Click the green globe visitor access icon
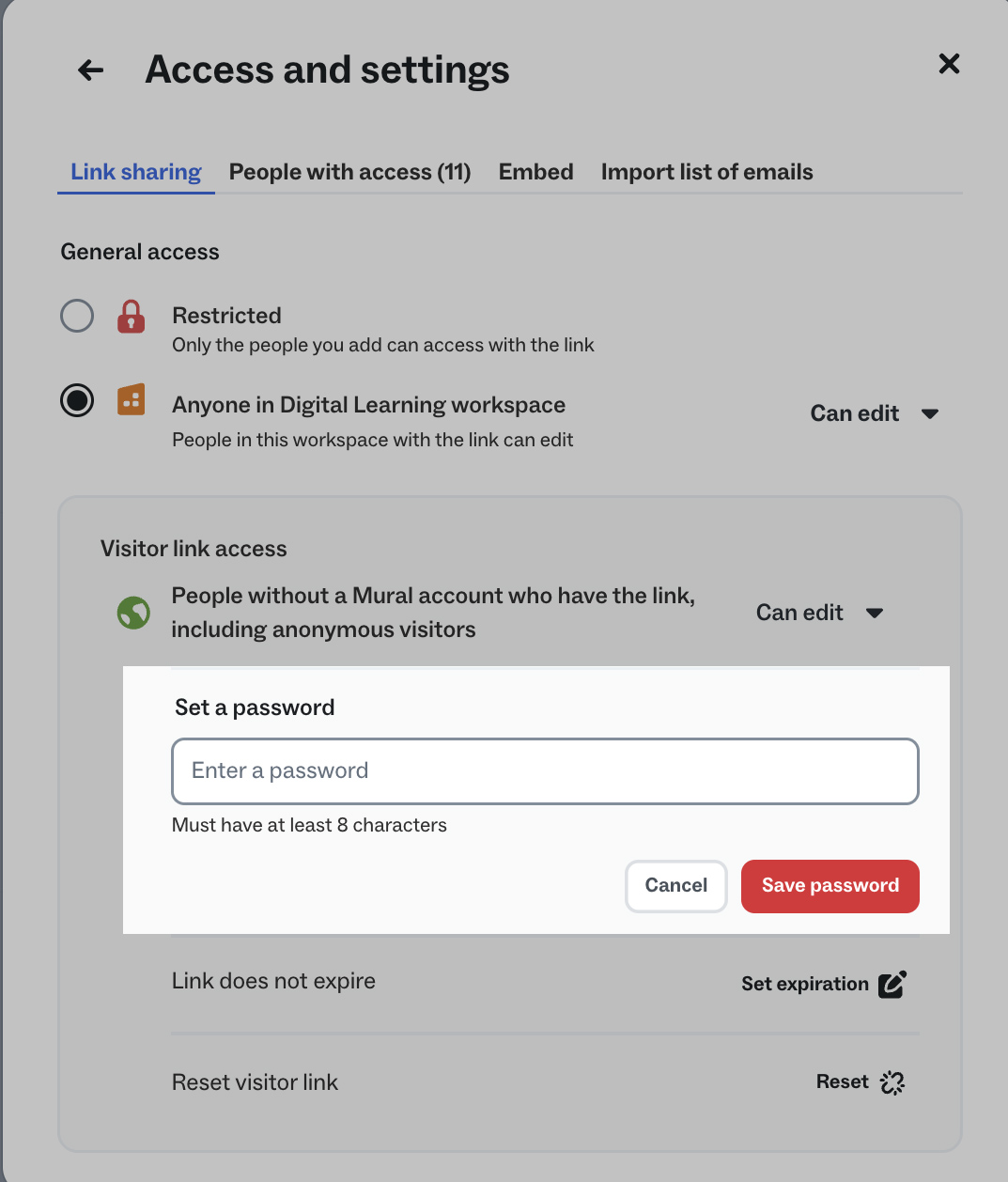The height and width of the screenshot is (1182, 1008). click(133, 613)
